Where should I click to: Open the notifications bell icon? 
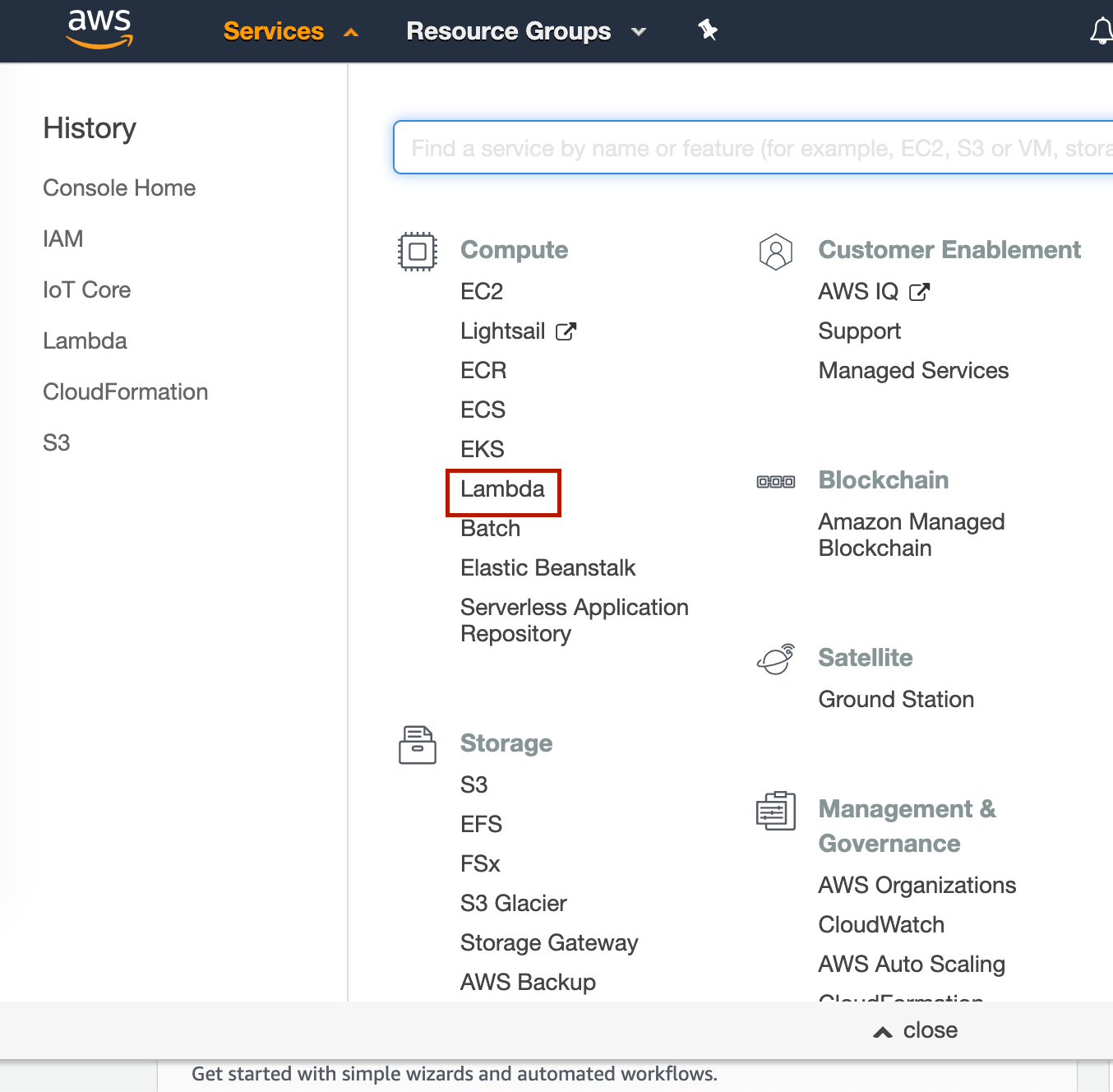(x=1101, y=31)
